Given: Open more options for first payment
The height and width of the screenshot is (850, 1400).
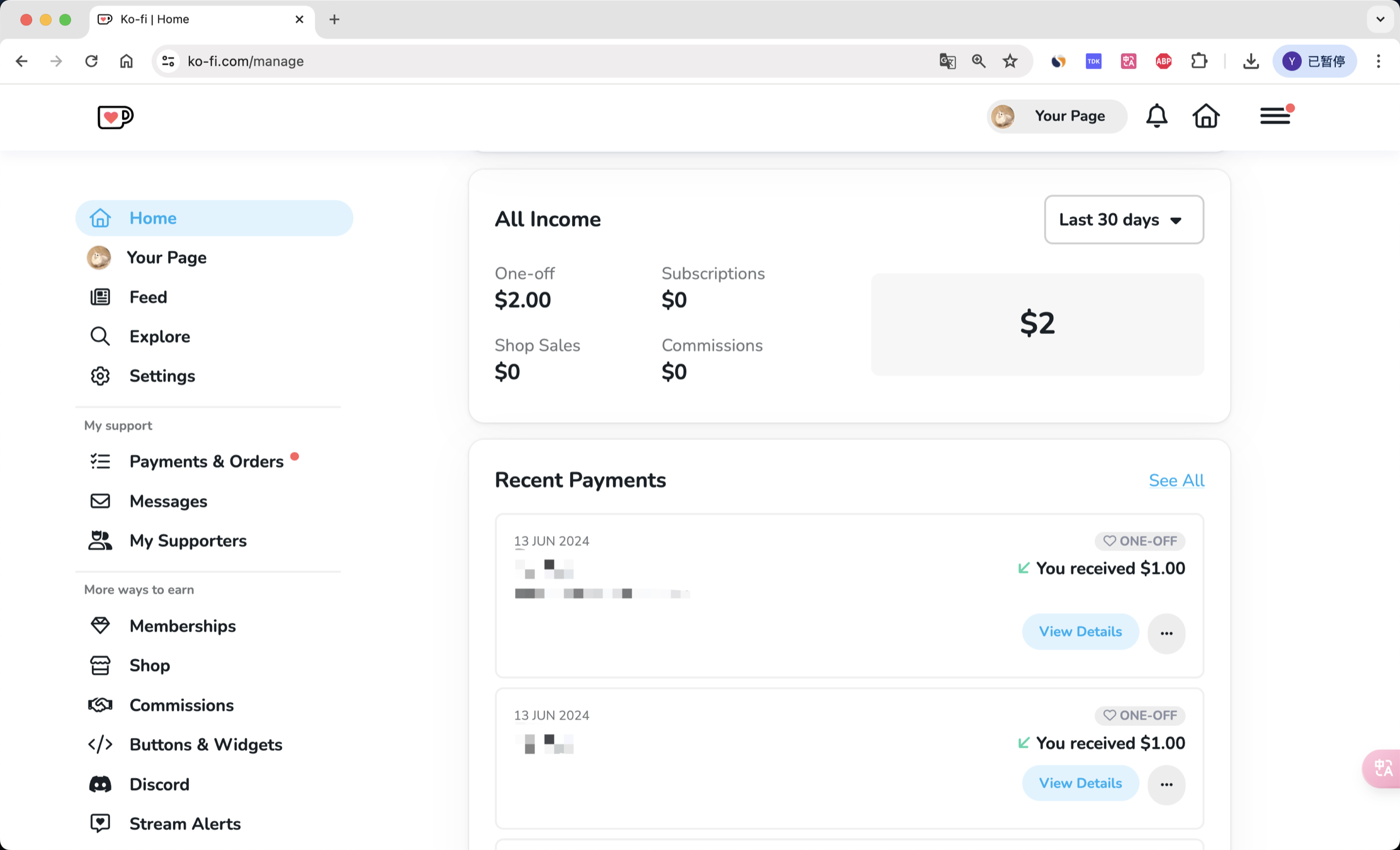Looking at the screenshot, I should [x=1166, y=633].
